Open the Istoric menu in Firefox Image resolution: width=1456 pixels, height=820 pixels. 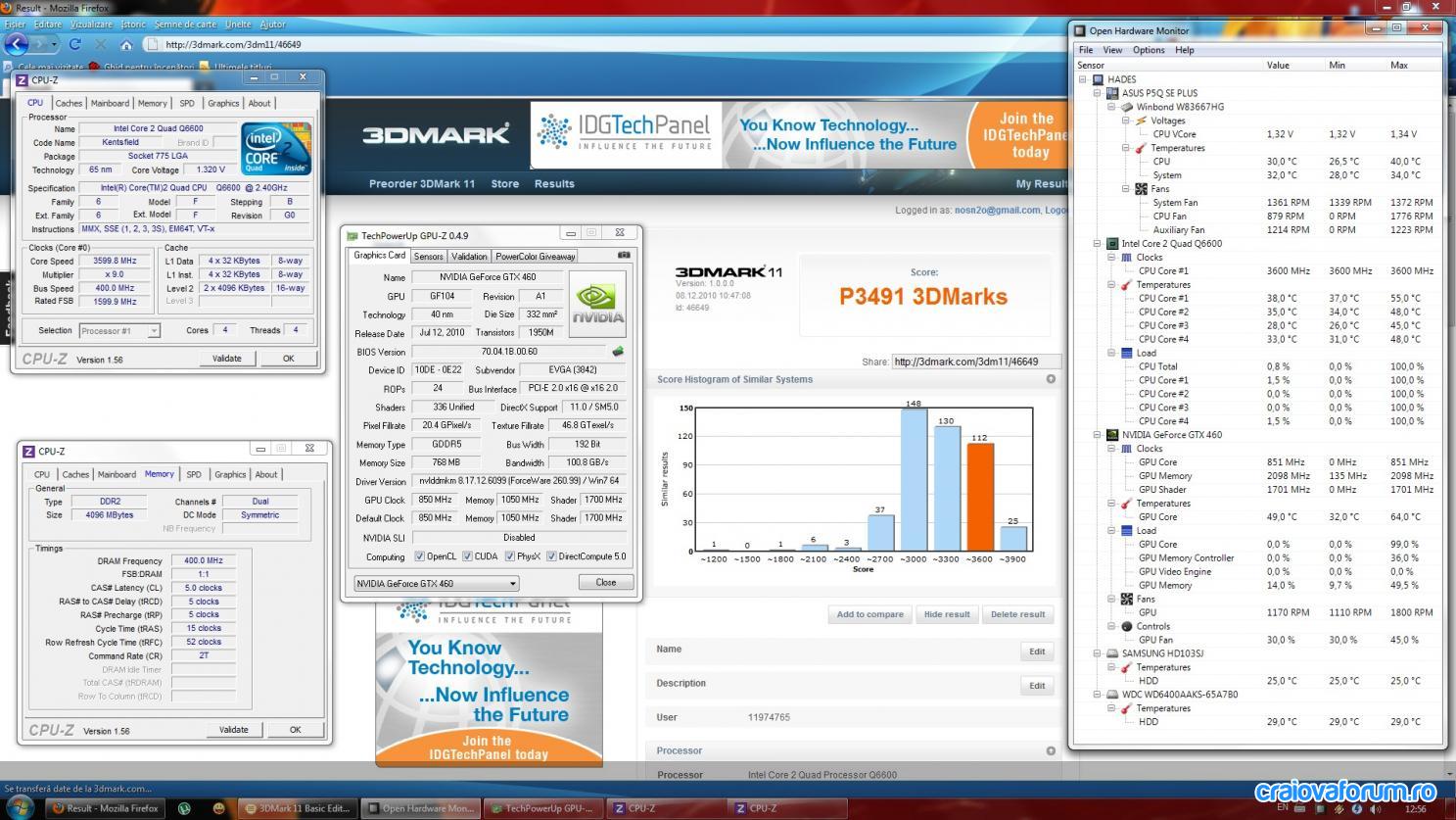coord(133,24)
